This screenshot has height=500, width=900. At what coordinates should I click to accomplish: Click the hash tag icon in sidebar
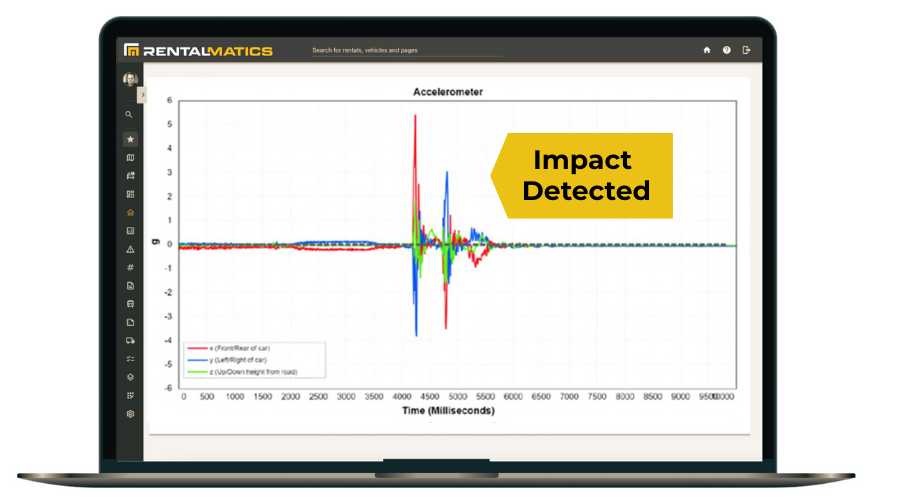click(x=130, y=268)
